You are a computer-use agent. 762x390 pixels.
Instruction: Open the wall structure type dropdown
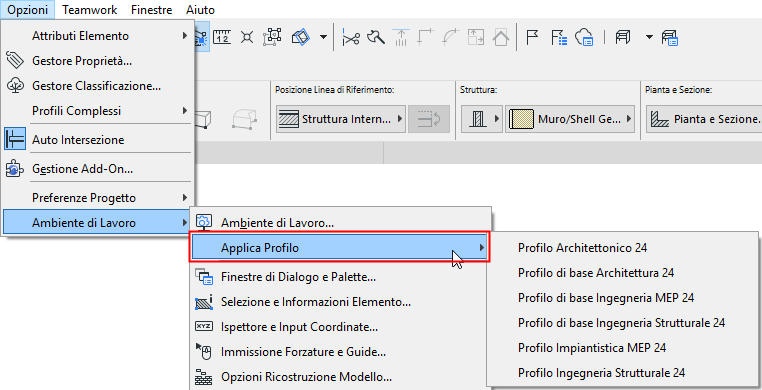482,119
